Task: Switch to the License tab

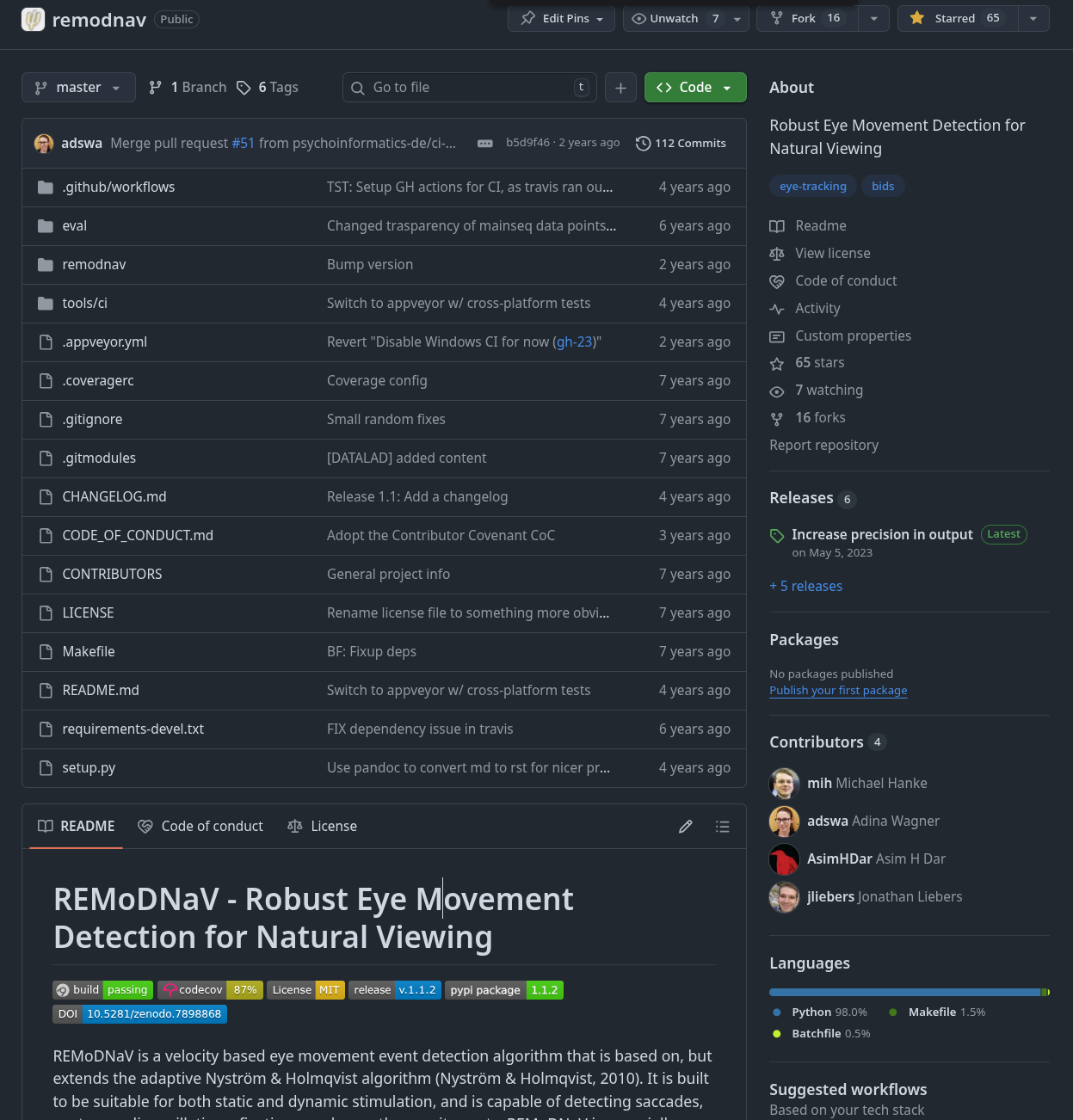Action: pyautogui.click(x=323, y=827)
